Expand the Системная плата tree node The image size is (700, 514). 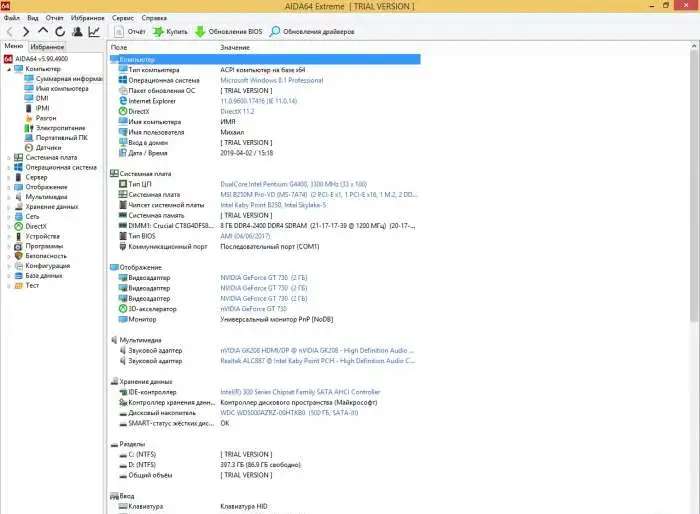click(x=8, y=158)
